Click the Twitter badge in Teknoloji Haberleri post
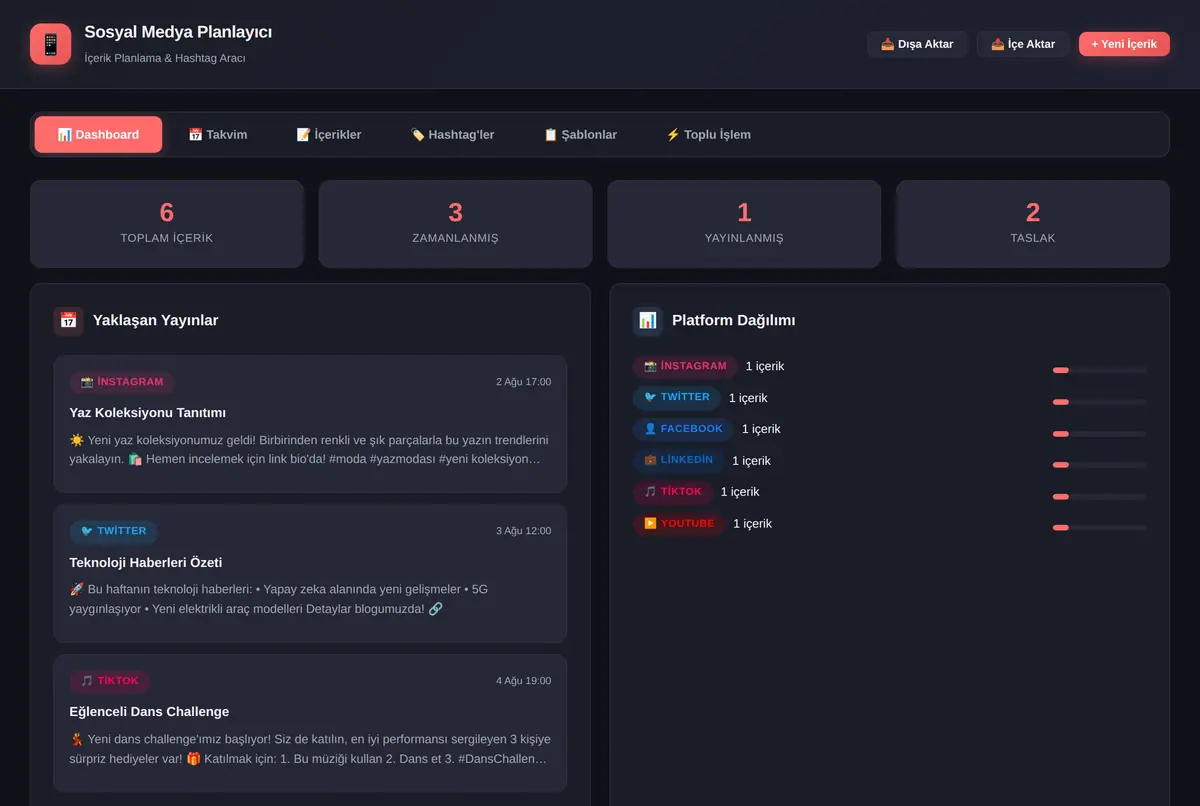 113,531
